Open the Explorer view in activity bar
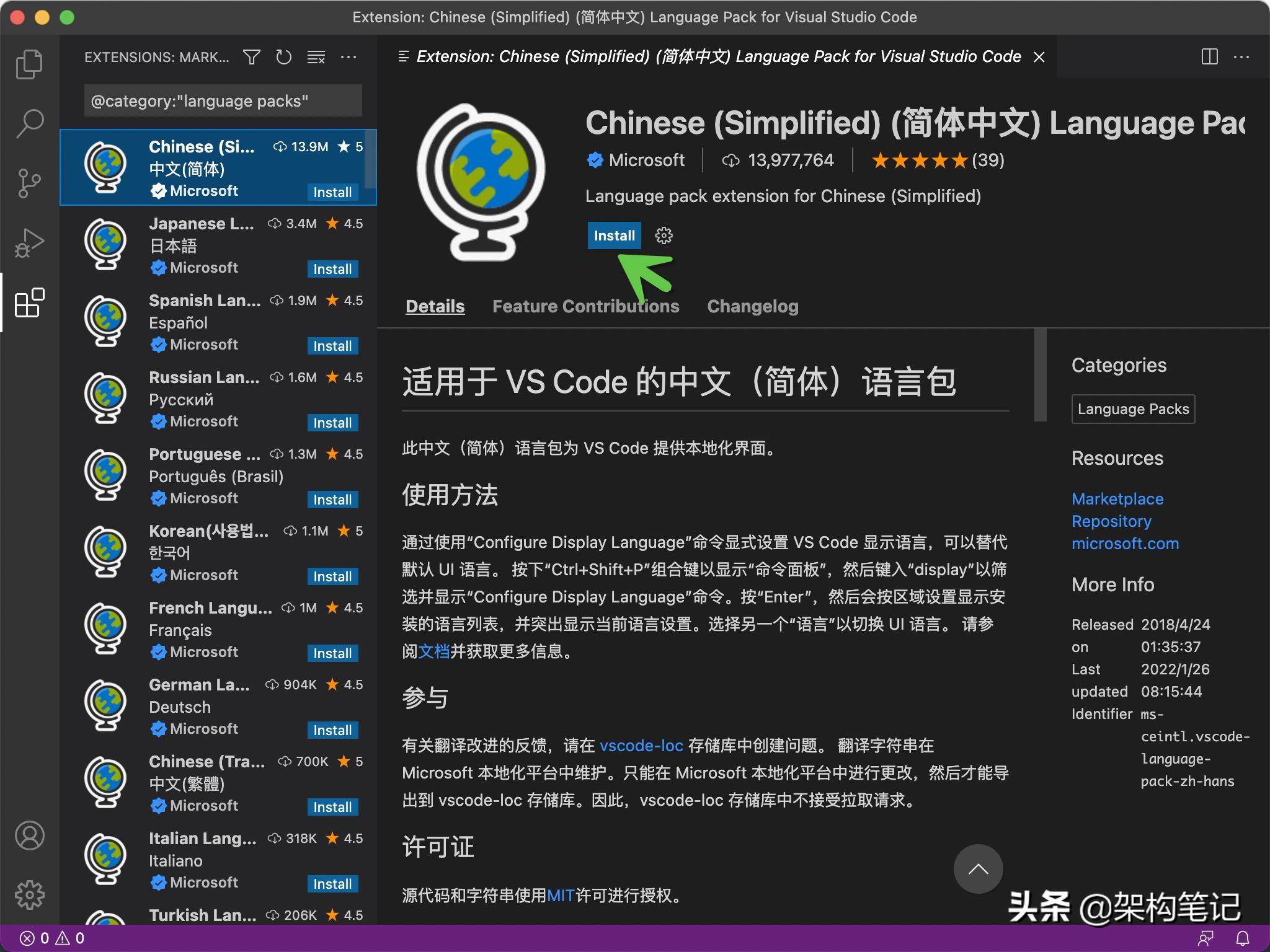The height and width of the screenshot is (952, 1270). pyautogui.click(x=29, y=64)
